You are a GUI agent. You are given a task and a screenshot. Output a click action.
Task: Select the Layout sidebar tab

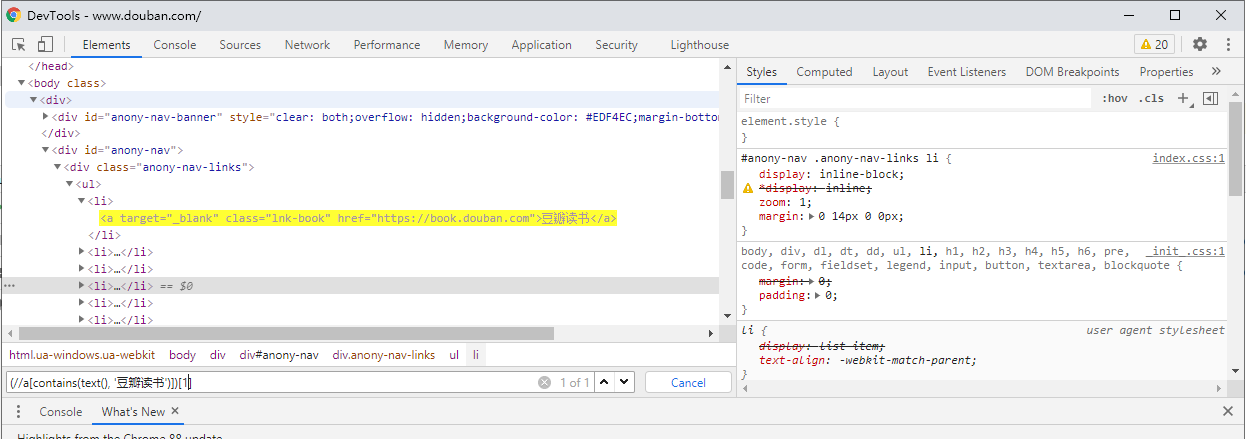pyautogui.click(x=890, y=71)
